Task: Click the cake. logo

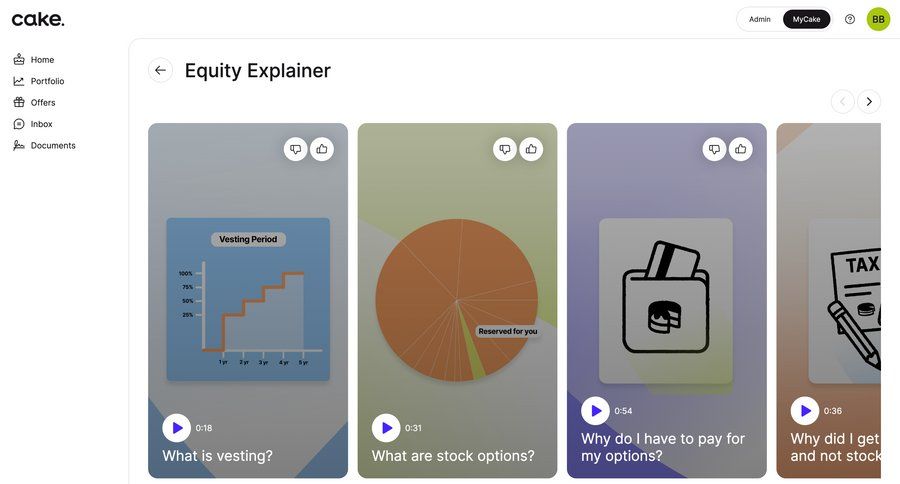Action: point(38,19)
